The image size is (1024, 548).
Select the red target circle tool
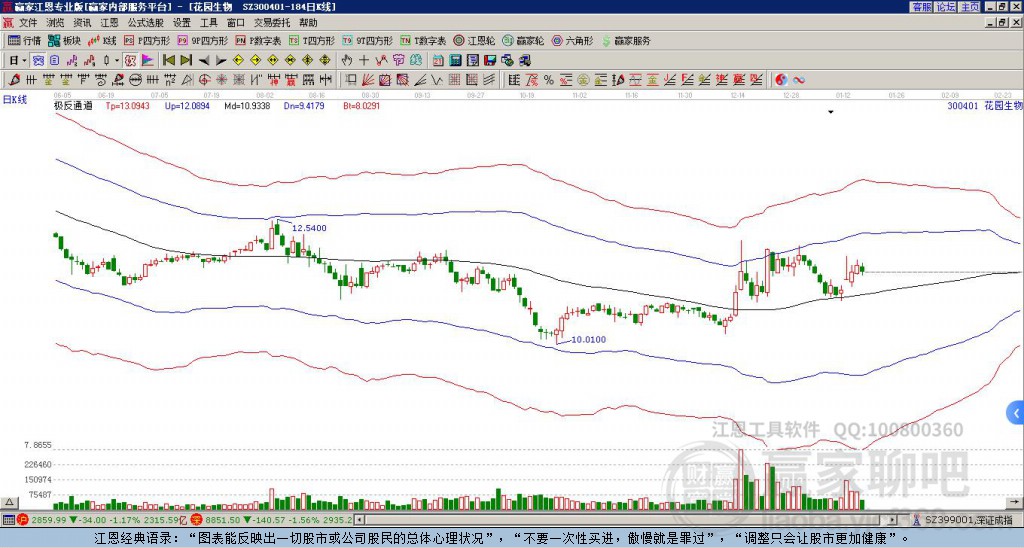click(x=204, y=80)
